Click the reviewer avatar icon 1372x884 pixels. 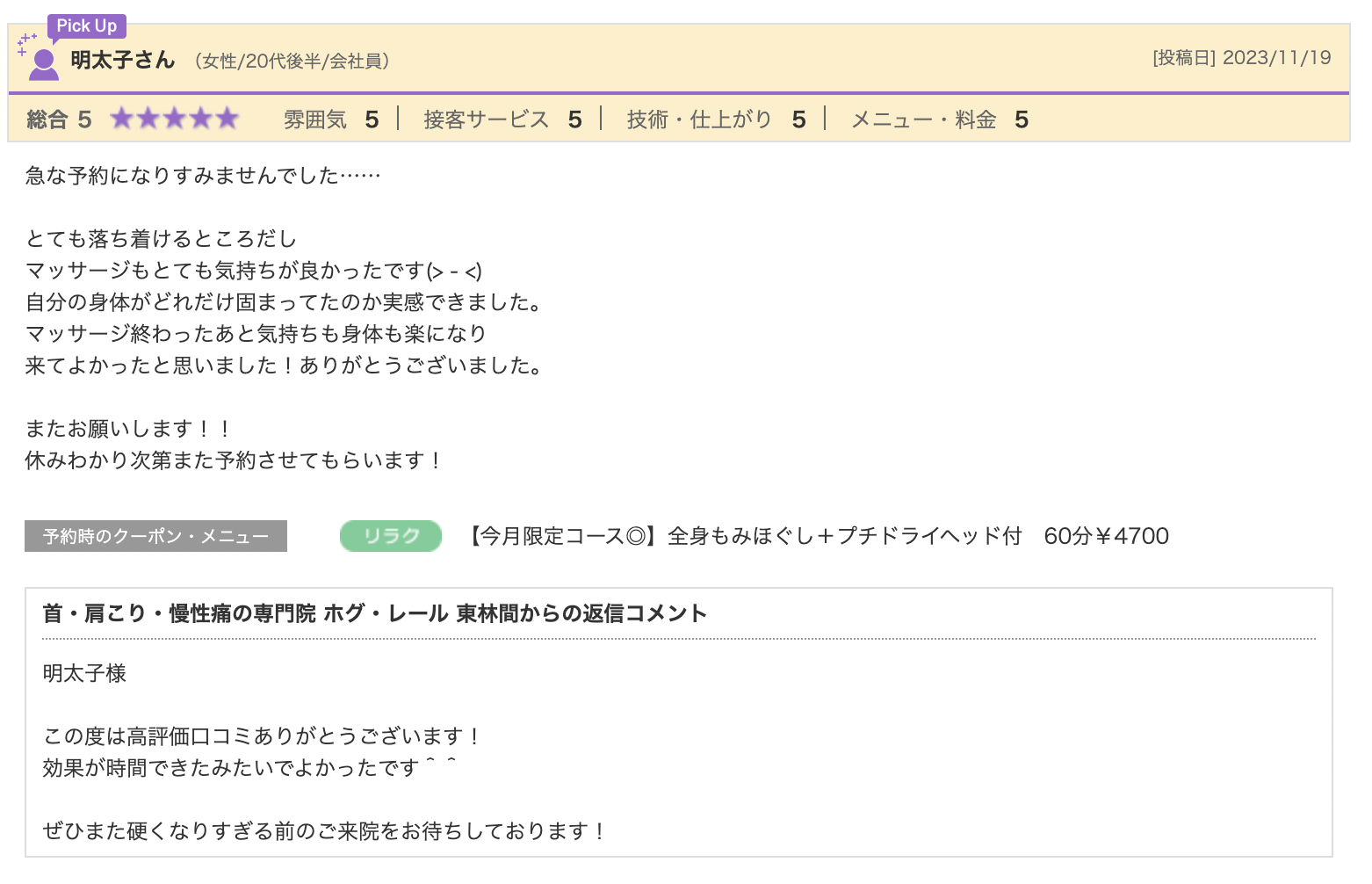pos(43,63)
